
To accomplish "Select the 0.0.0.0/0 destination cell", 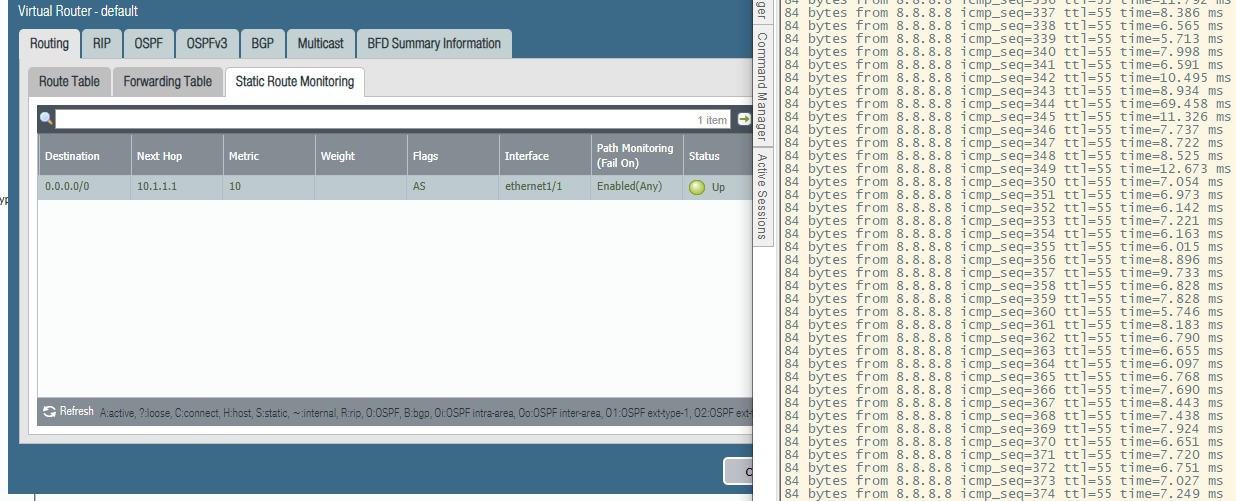I will click(x=84, y=187).
